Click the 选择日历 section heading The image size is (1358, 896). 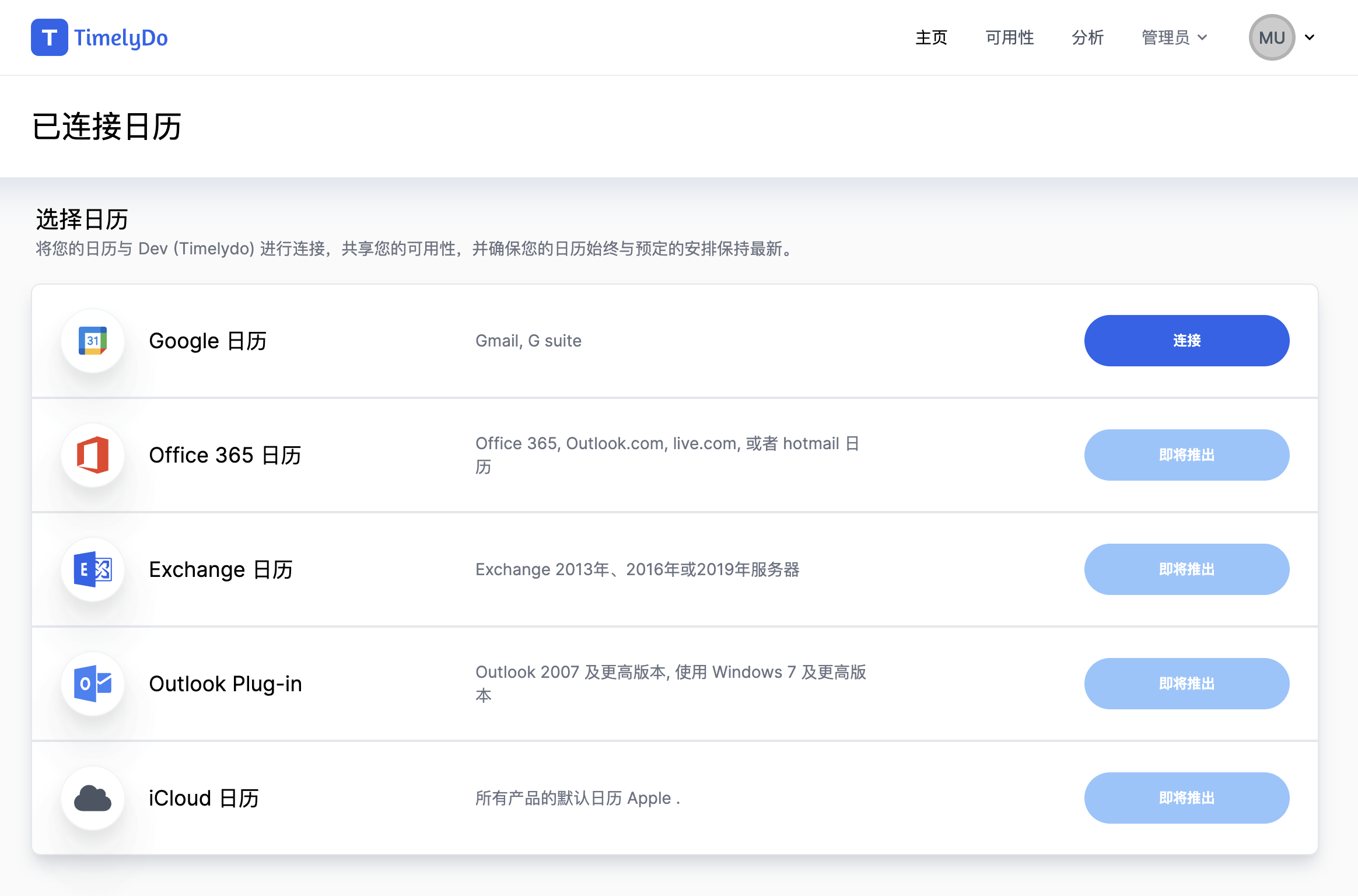82,219
